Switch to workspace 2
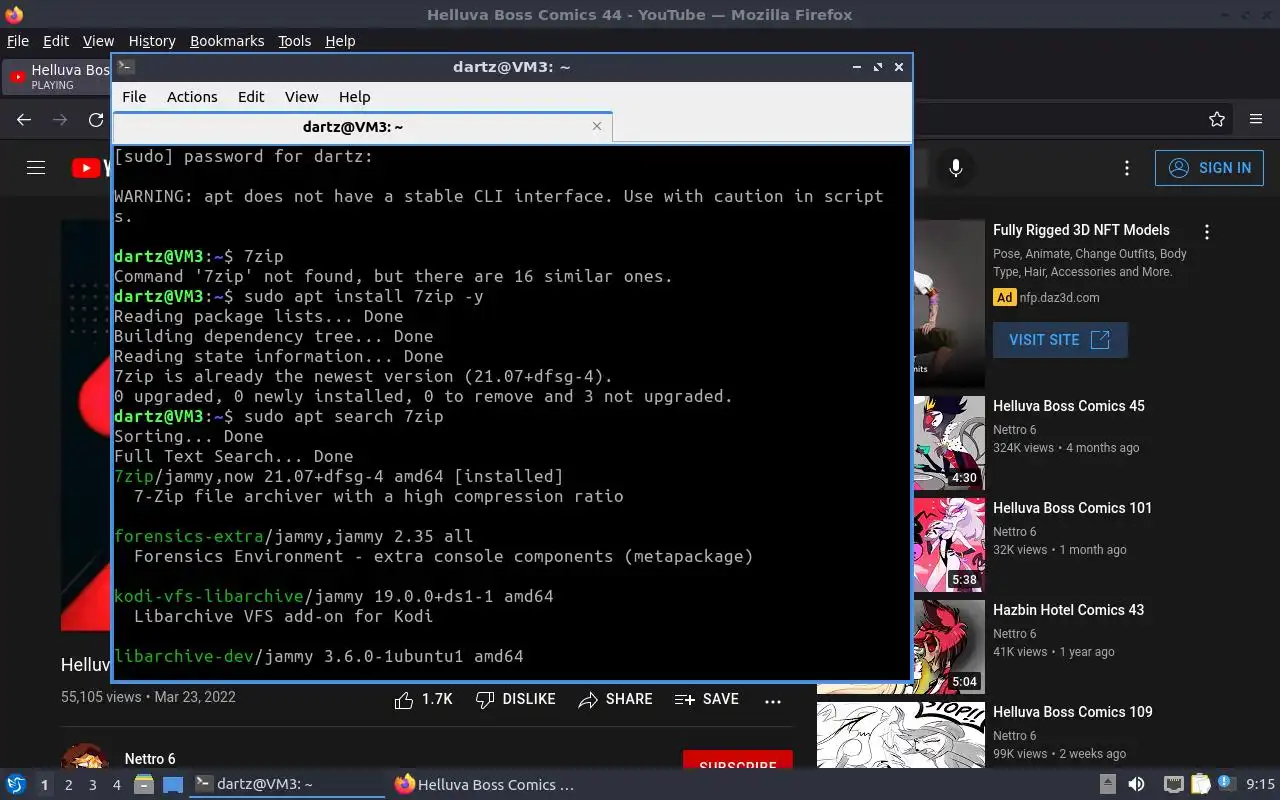 tap(69, 785)
